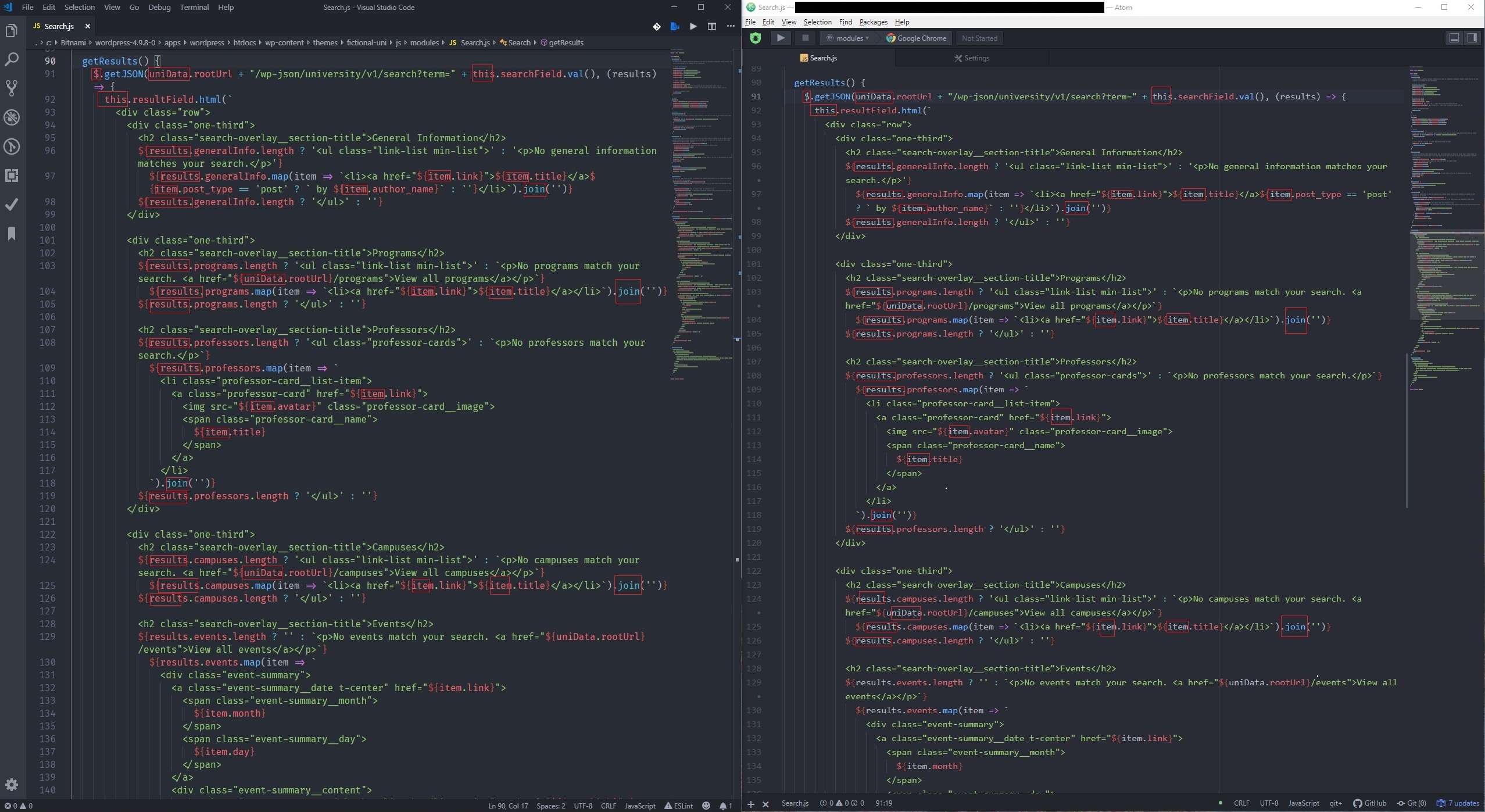Click the 7 updates link in Atom's status bar
This screenshot has height=812, width=1485.
click(1459, 803)
